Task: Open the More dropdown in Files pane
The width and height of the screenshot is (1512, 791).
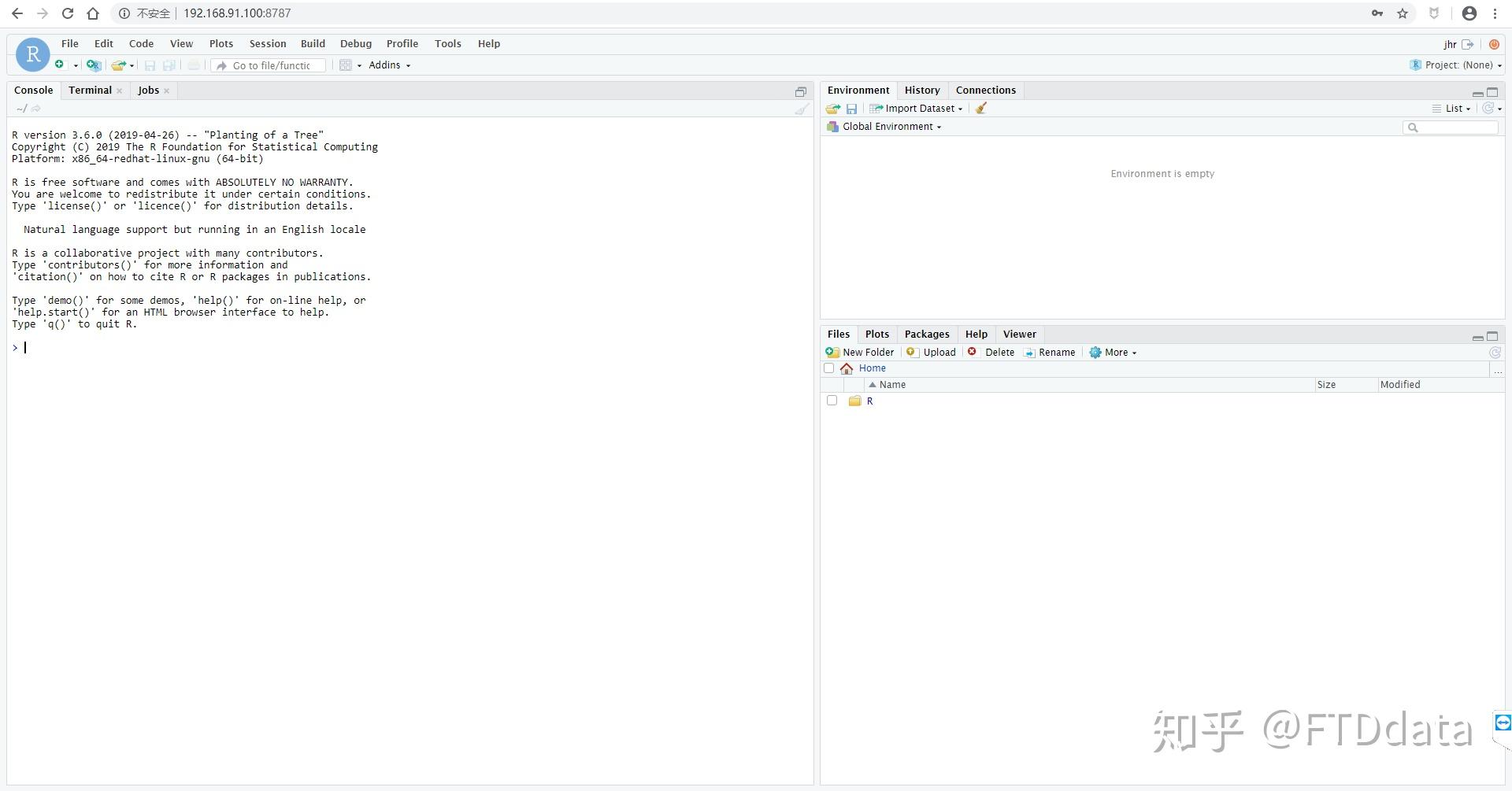Action: coord(1113,352)
